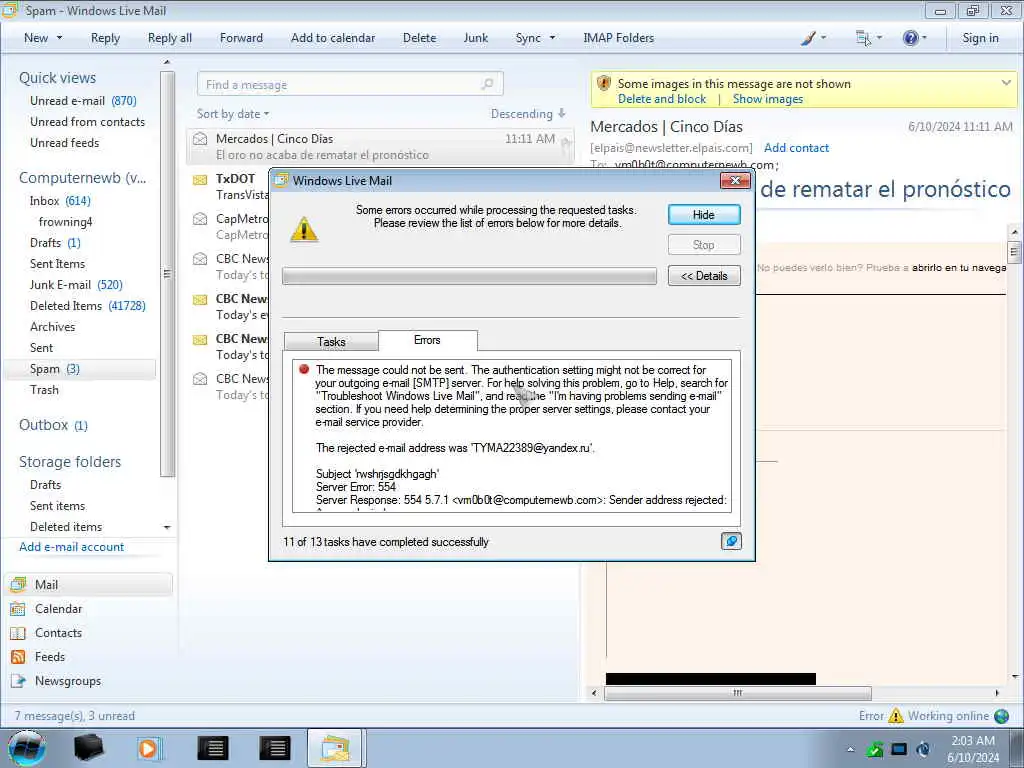Click the Contacts shortcut icon
This screenshot has width=1024, height=768.
click(x=18, y=633)
